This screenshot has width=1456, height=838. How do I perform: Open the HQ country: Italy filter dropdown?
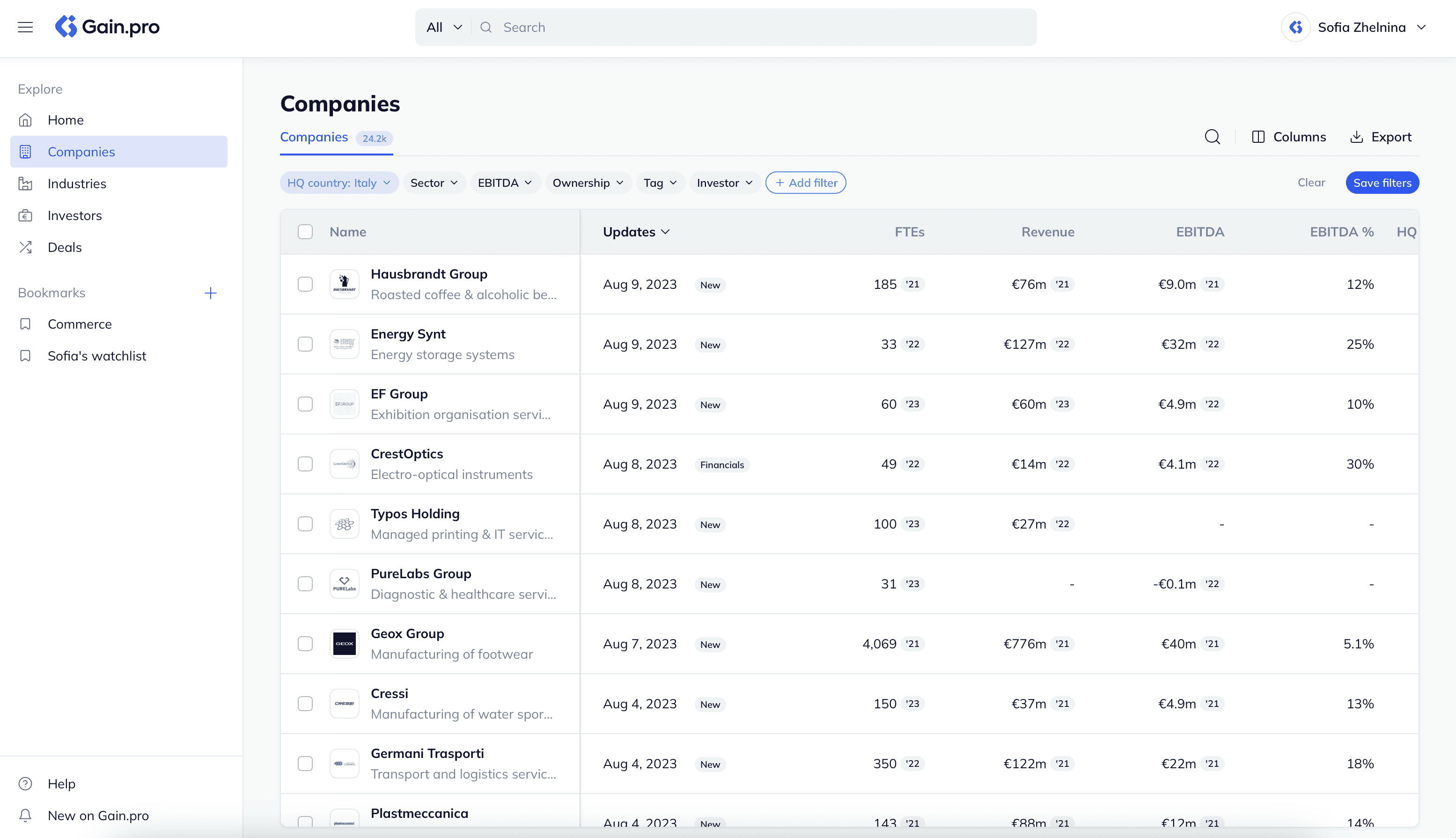point(339,183)
